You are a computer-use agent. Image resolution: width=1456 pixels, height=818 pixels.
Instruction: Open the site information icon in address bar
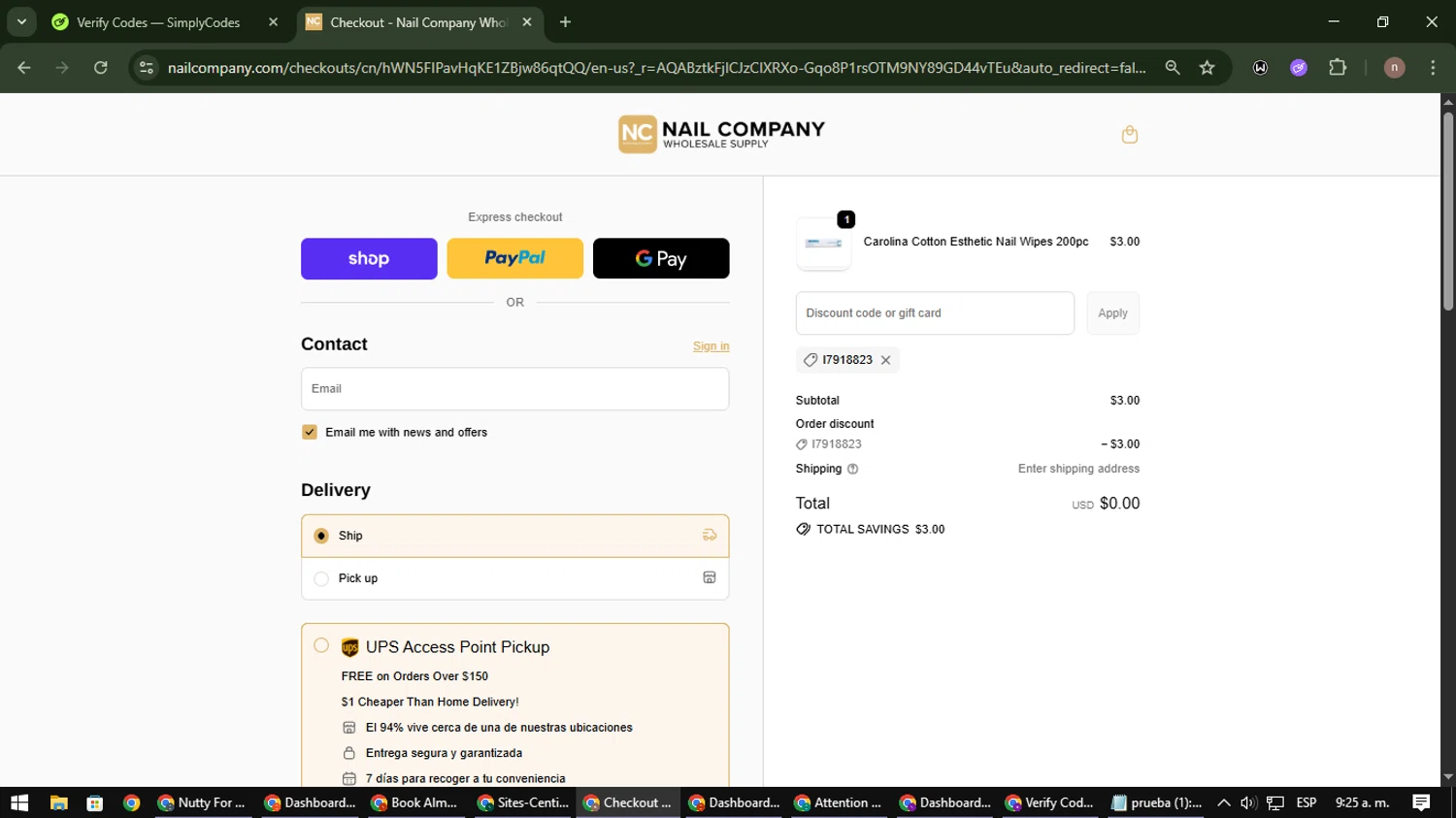(147, 68)
